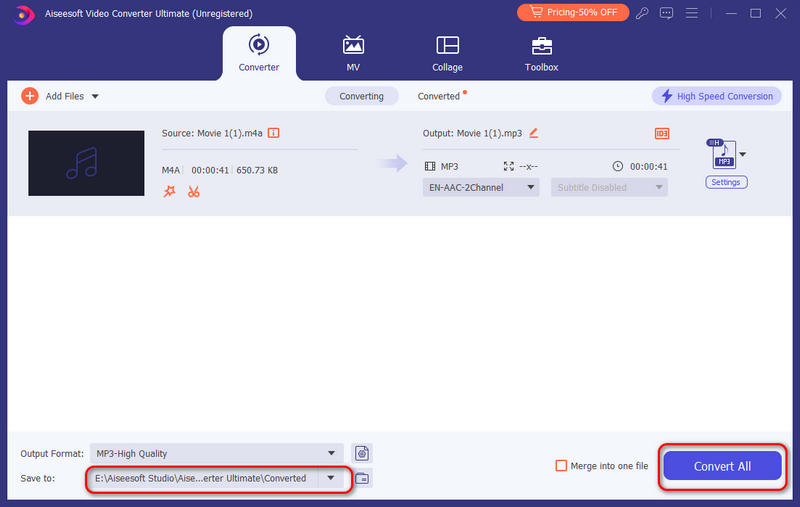The height and width of the screenshot is (507, 800).
Task: Minimize the Aiseesoft window
Action: tap(731, 13)
